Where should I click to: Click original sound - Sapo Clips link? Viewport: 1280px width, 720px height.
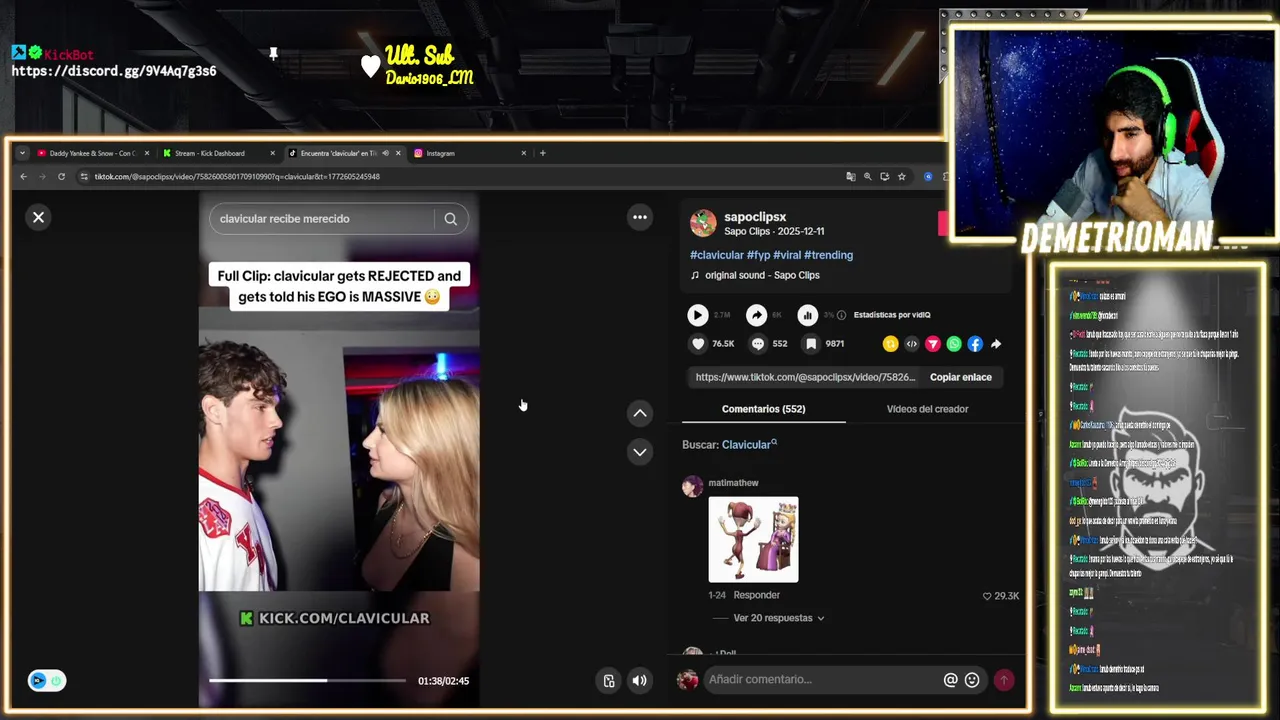tap(762, 275)
